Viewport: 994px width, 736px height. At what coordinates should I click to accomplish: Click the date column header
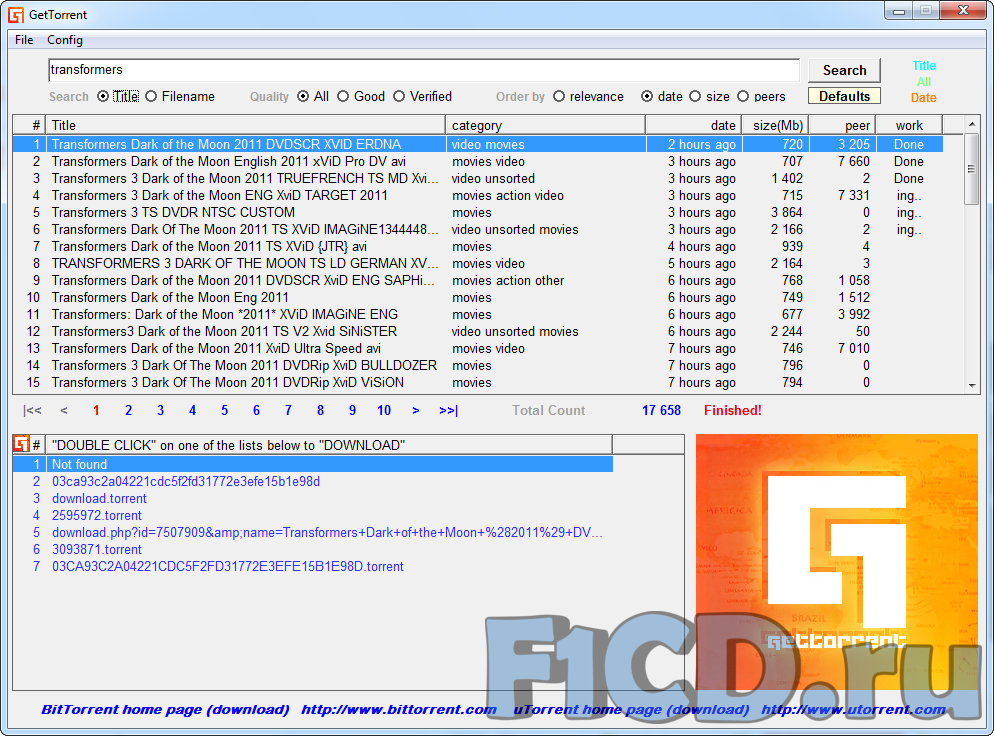click(x=694, y=126)
